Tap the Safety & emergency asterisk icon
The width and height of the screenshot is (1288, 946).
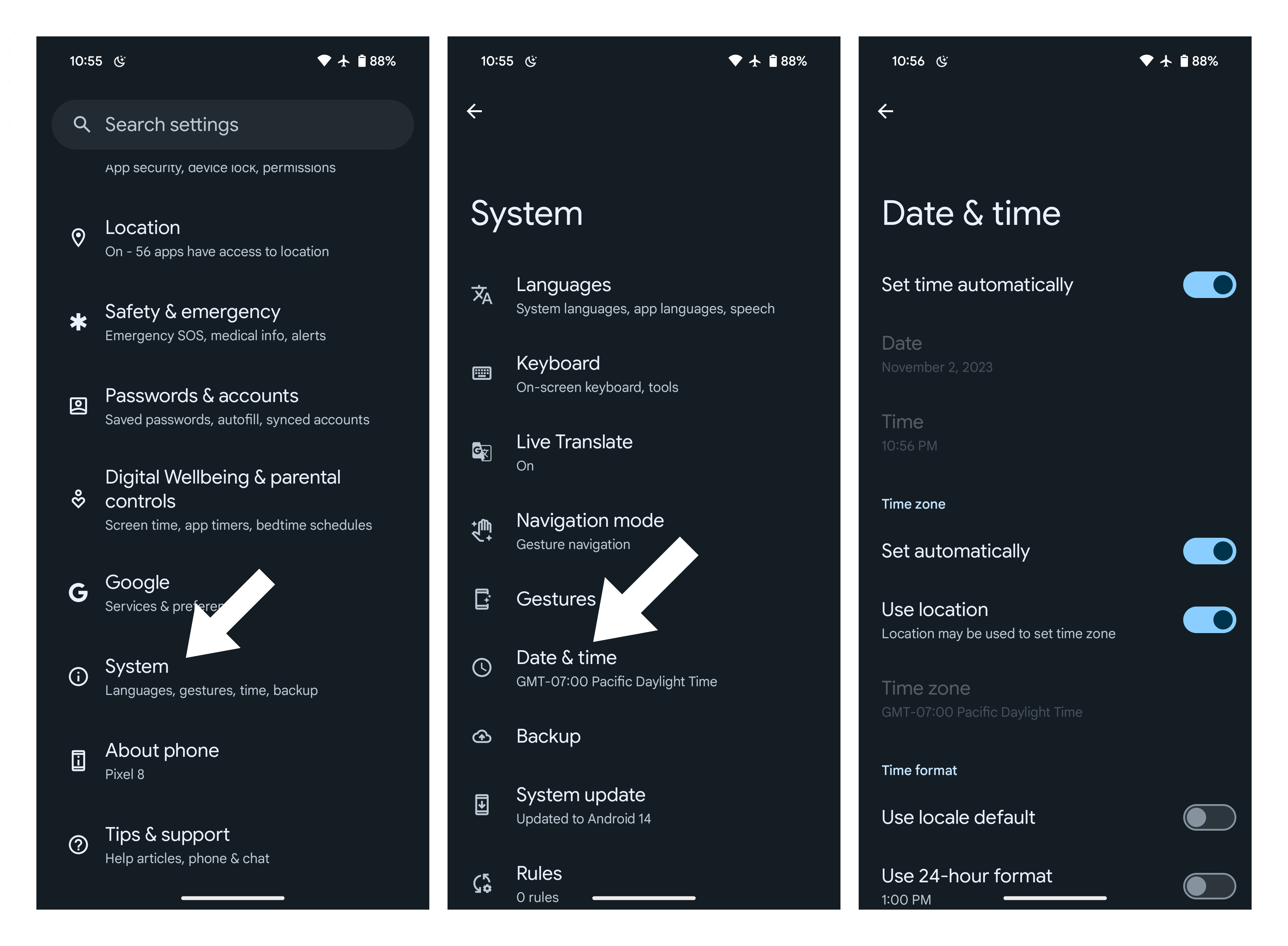pyautogui.click(x=79, y=322)
